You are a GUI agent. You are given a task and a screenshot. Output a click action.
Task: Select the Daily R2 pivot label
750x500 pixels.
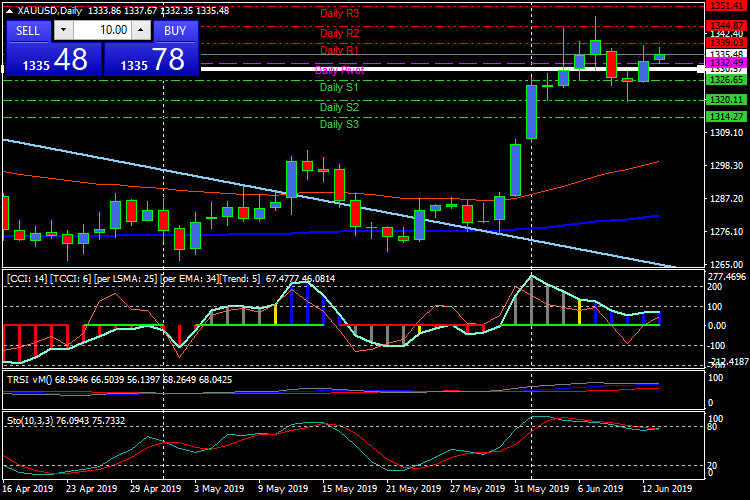pyautogui.click(x=339, y=33)
